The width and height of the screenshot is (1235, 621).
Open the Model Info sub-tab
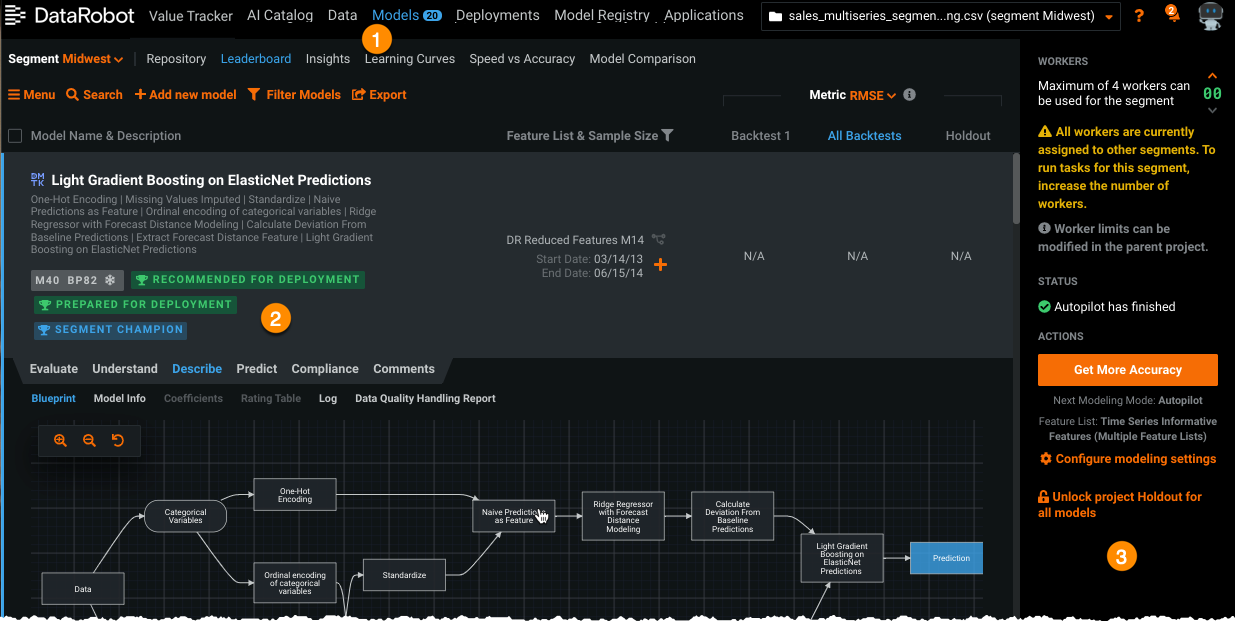tap(119, 398)
